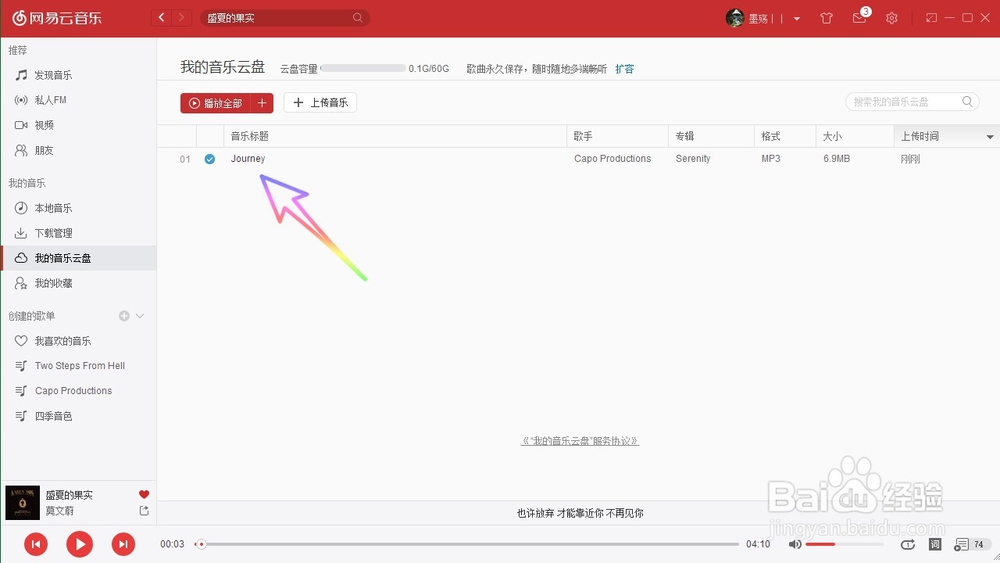Select the Journey song title
The width and height of the screenshot is (1000, 563).
pyautogui.click(x=248, y=159)
